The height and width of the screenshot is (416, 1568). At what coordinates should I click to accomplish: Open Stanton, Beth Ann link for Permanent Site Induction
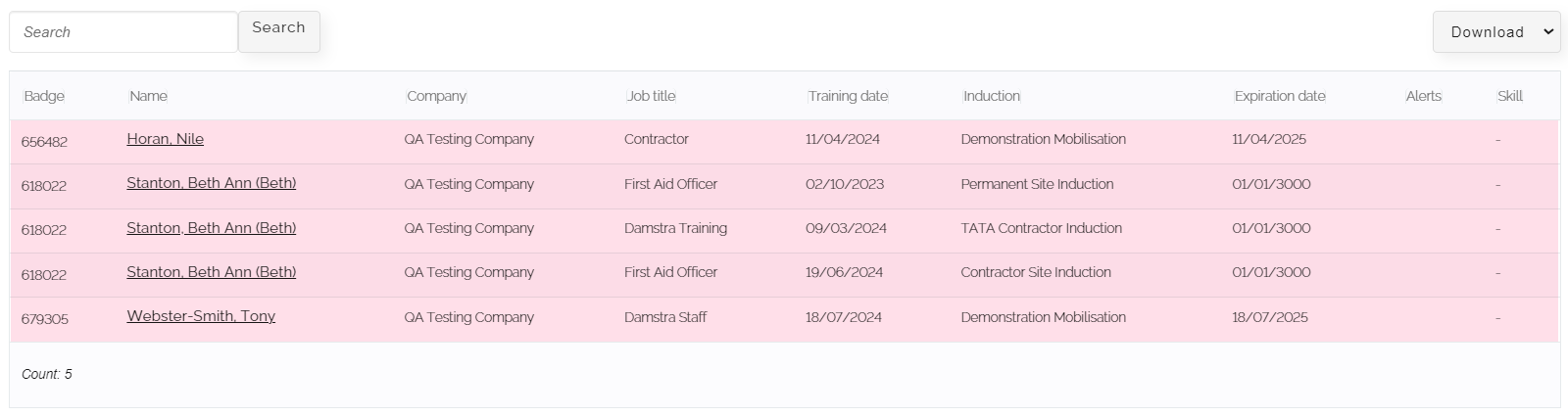[212, 183]
